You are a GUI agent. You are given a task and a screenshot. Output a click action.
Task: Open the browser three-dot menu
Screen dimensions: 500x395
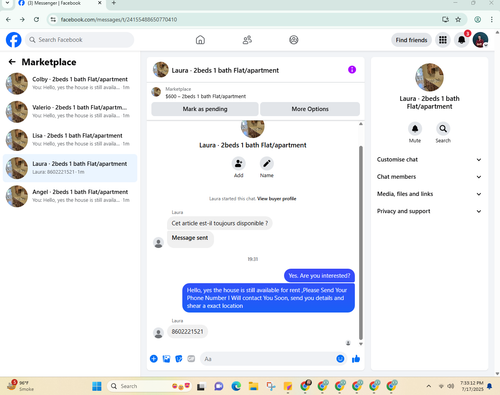click(492, 20)
